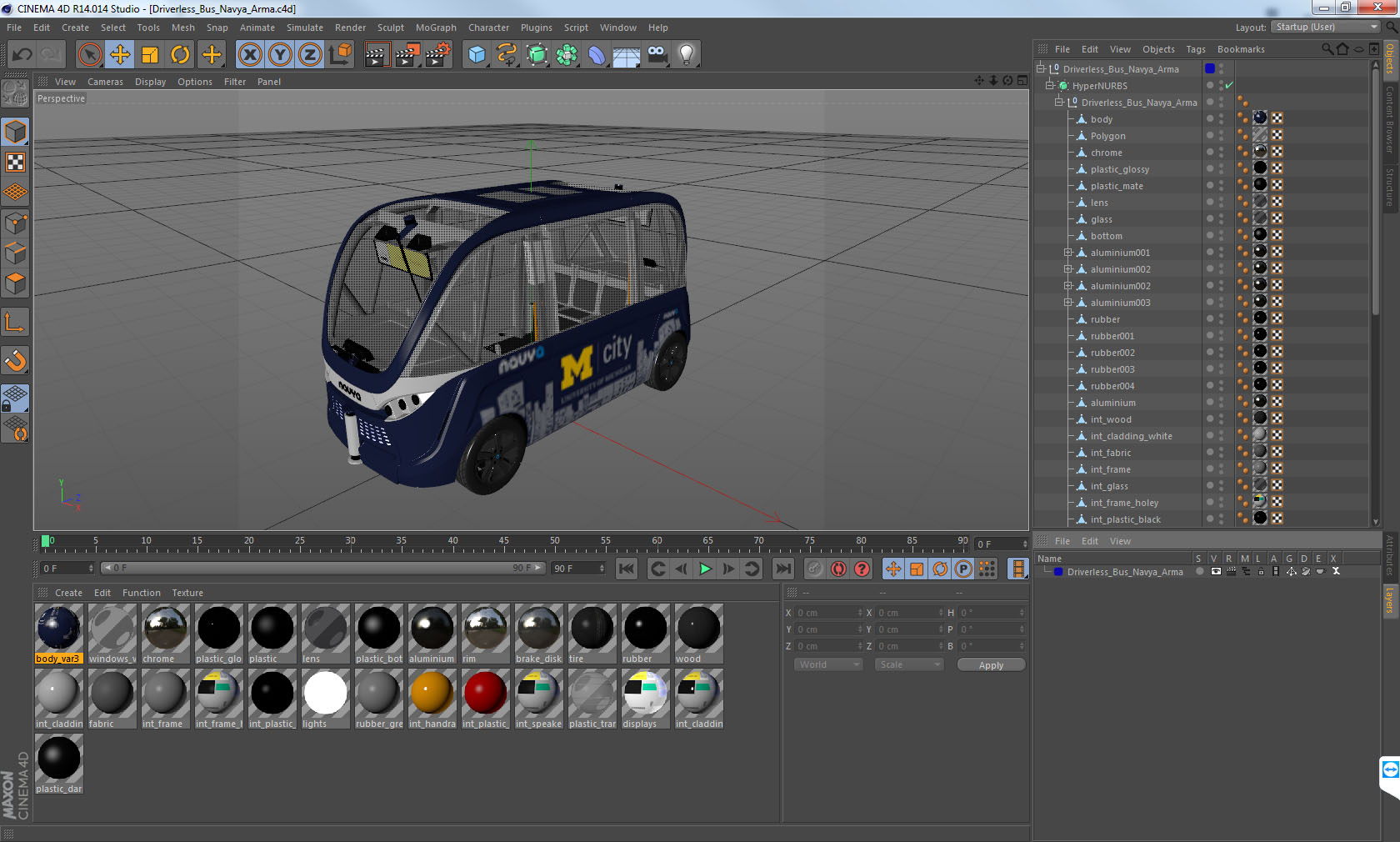Add a camera object
Image resolution: width=1400 pixels, height=842 pixels.
point(657,55)
